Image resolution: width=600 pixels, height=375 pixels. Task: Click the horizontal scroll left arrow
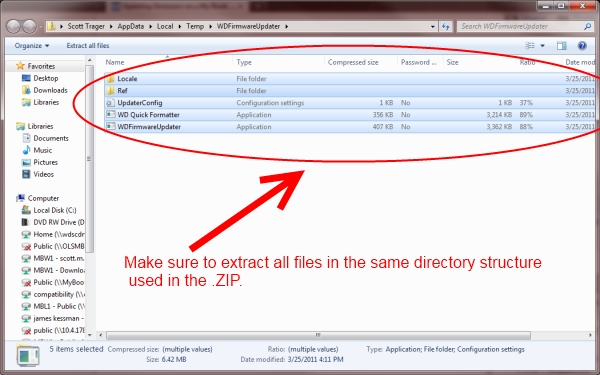101,335
